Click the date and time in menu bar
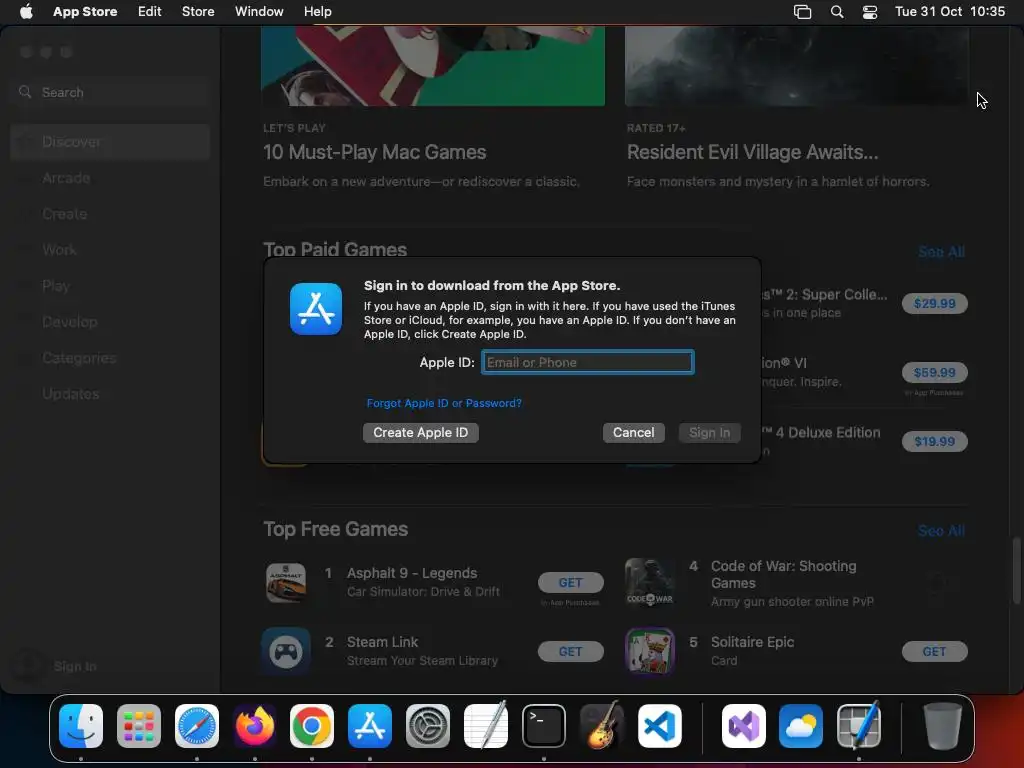The height and width of the screenshot is (768, 1024). point(950,12)
